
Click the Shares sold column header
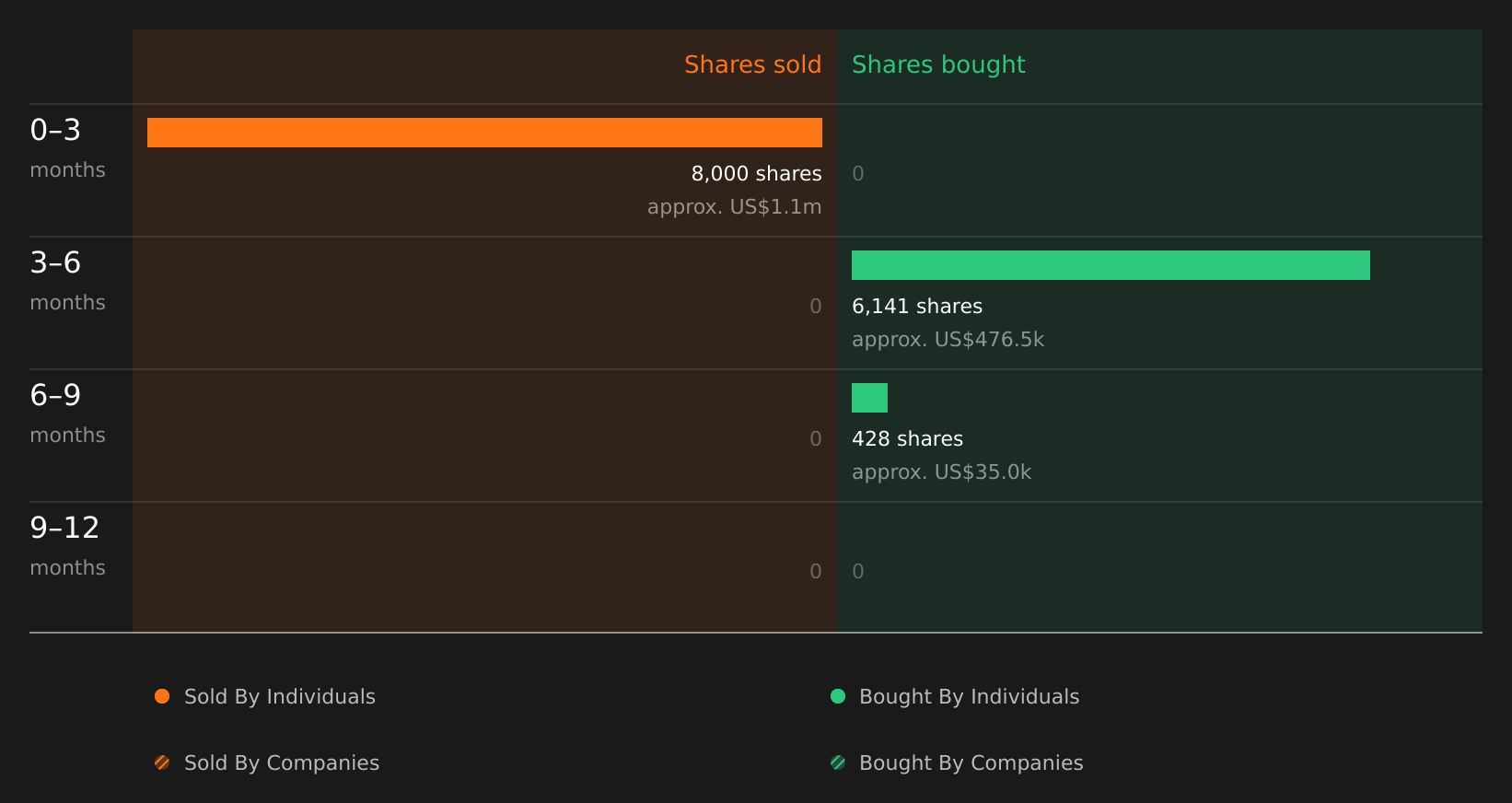click(752, 64)
